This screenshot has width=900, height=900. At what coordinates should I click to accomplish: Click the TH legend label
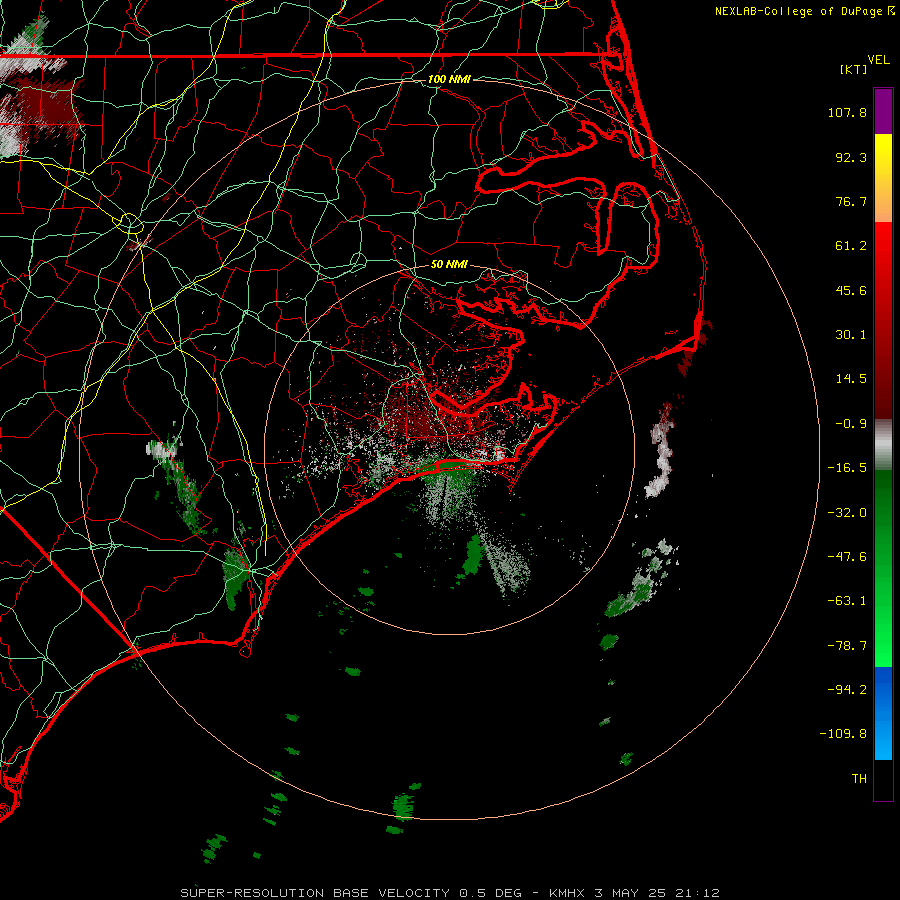tap(859, 779)
